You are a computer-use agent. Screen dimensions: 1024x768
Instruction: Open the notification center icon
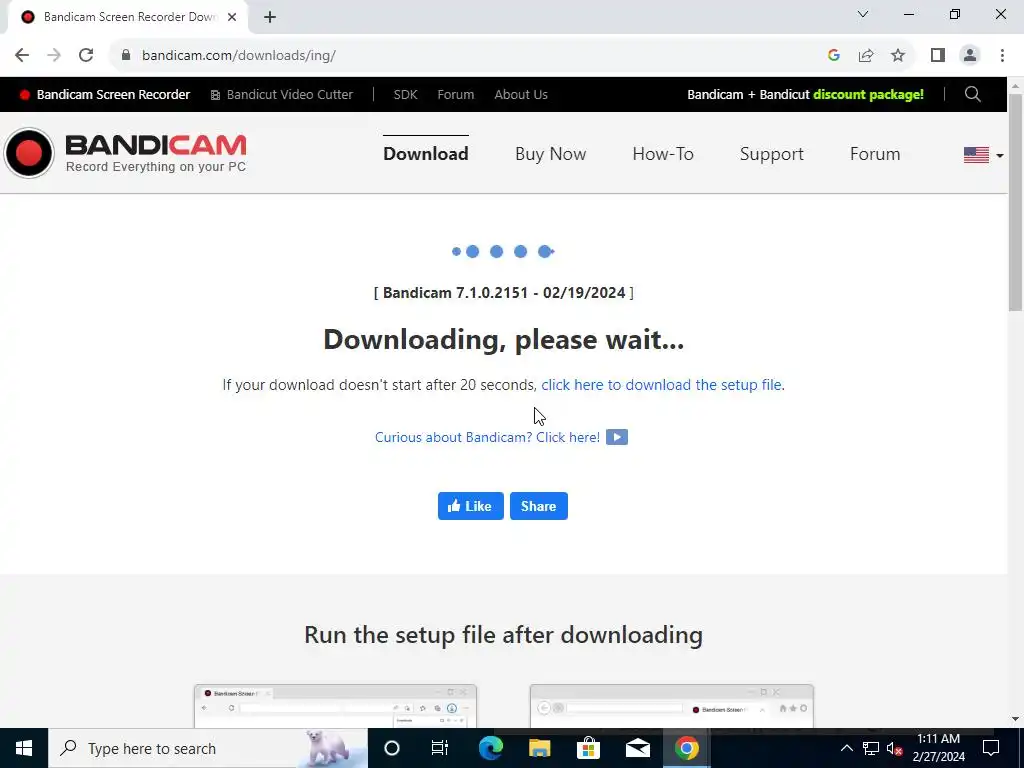(991, 748)
